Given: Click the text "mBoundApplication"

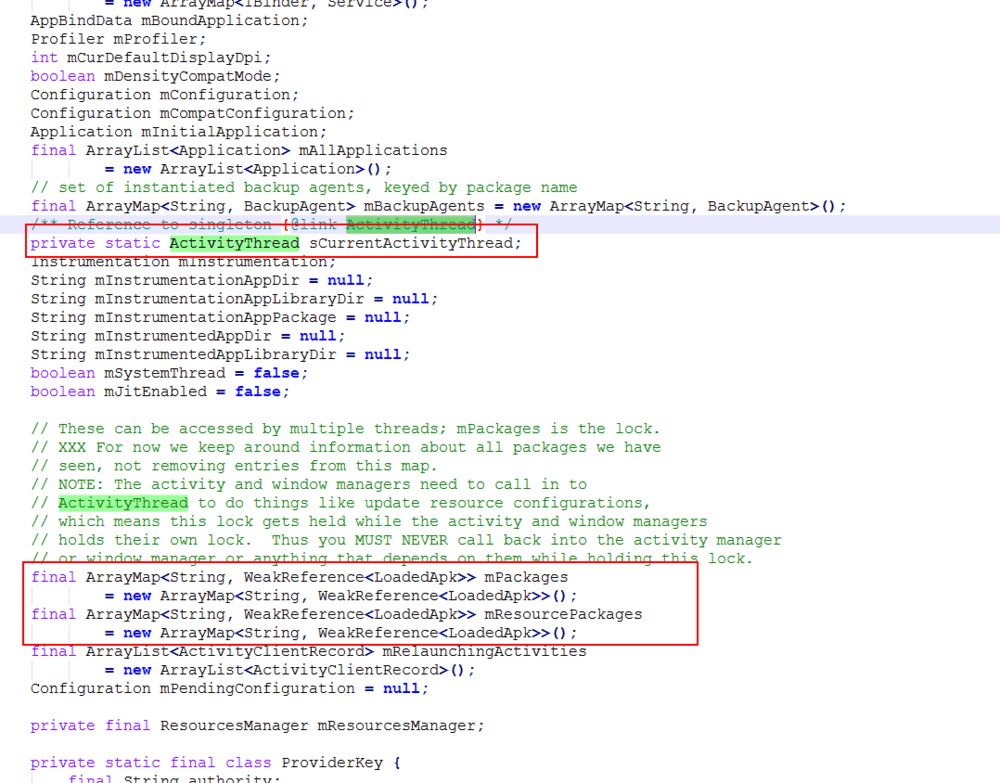Looking at the screenshot, I should point(220,20).
